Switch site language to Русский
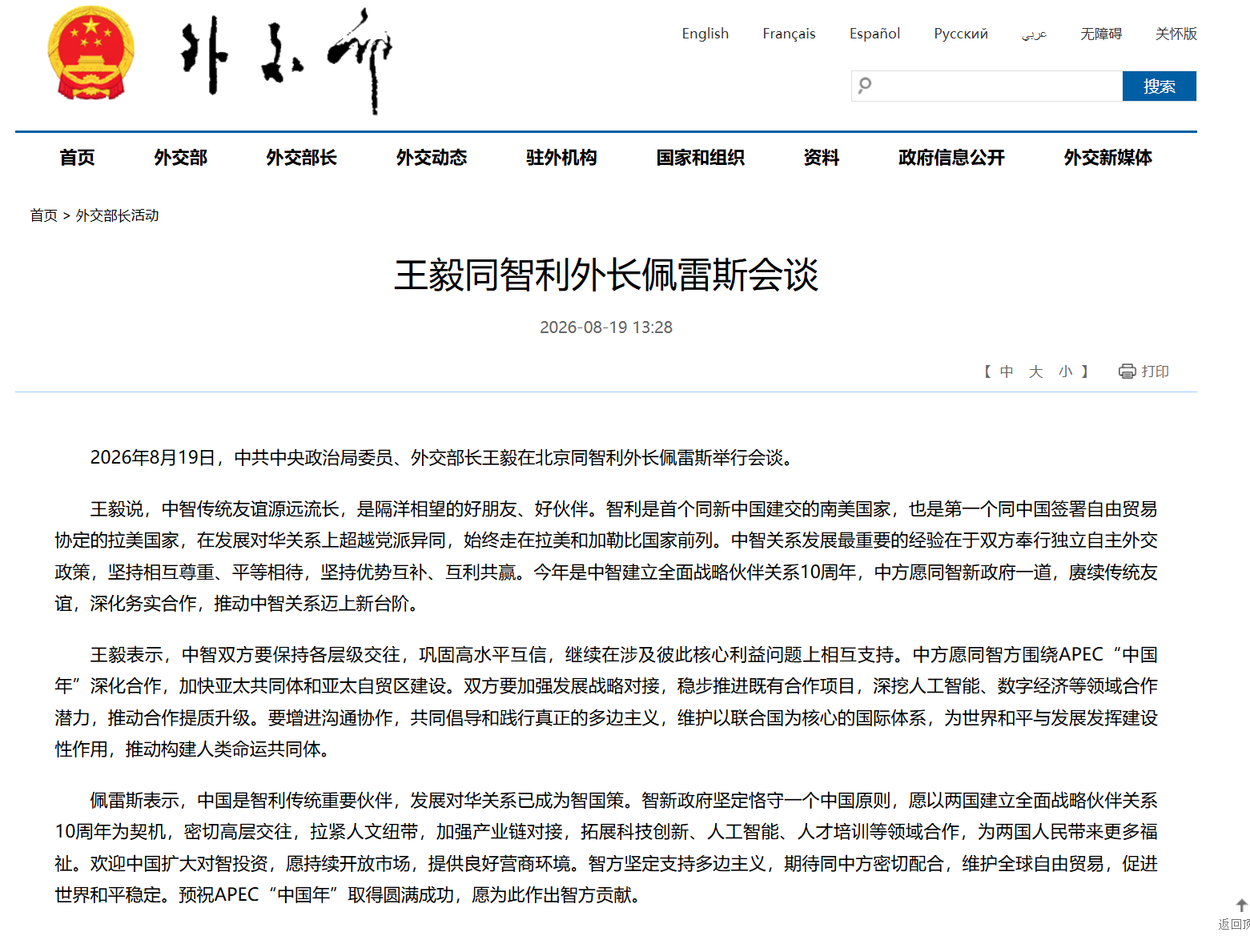This screenshot has width=1250, height=952. click(961, 34)
